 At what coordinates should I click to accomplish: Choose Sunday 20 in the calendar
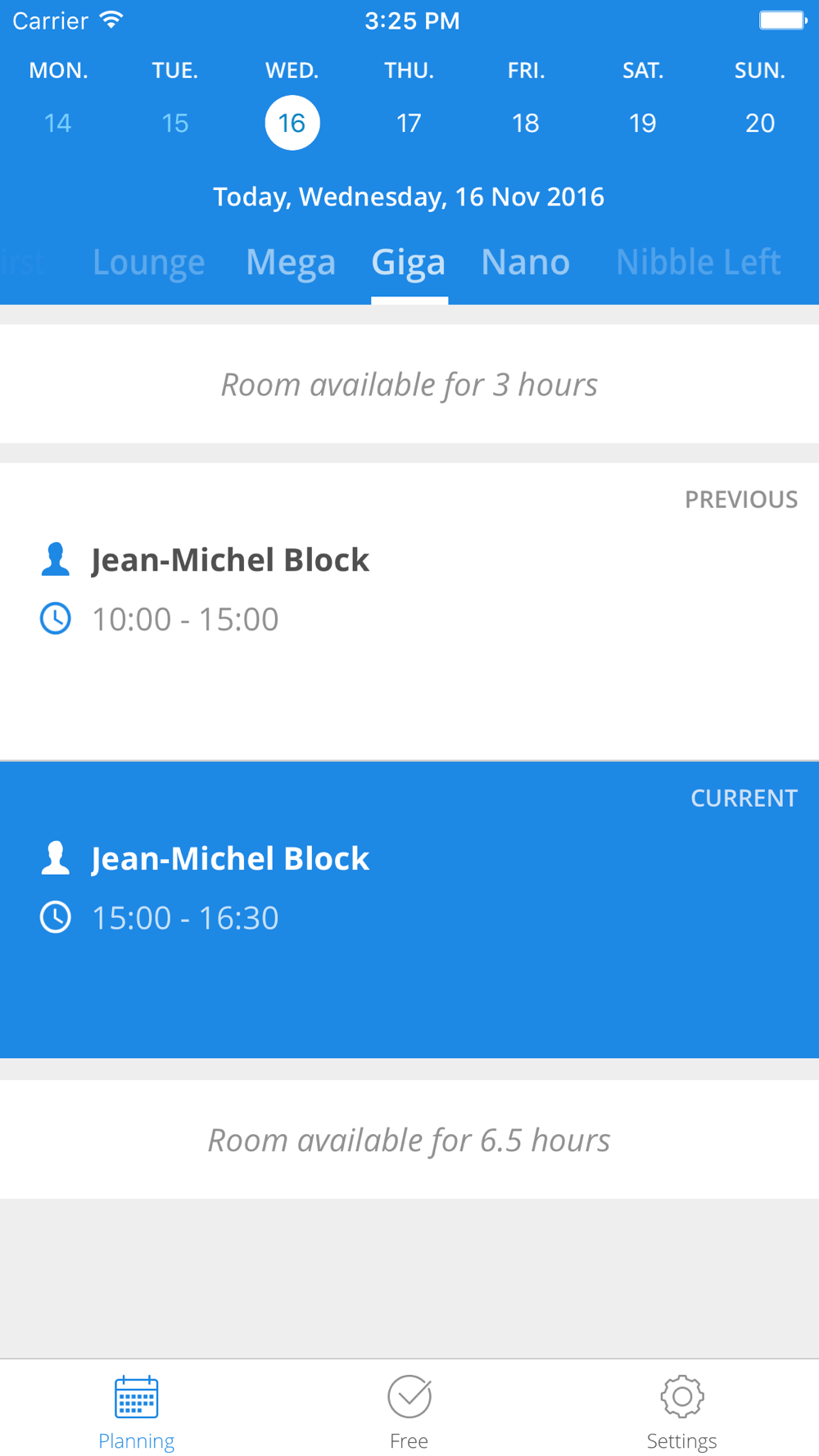(760, 123)
